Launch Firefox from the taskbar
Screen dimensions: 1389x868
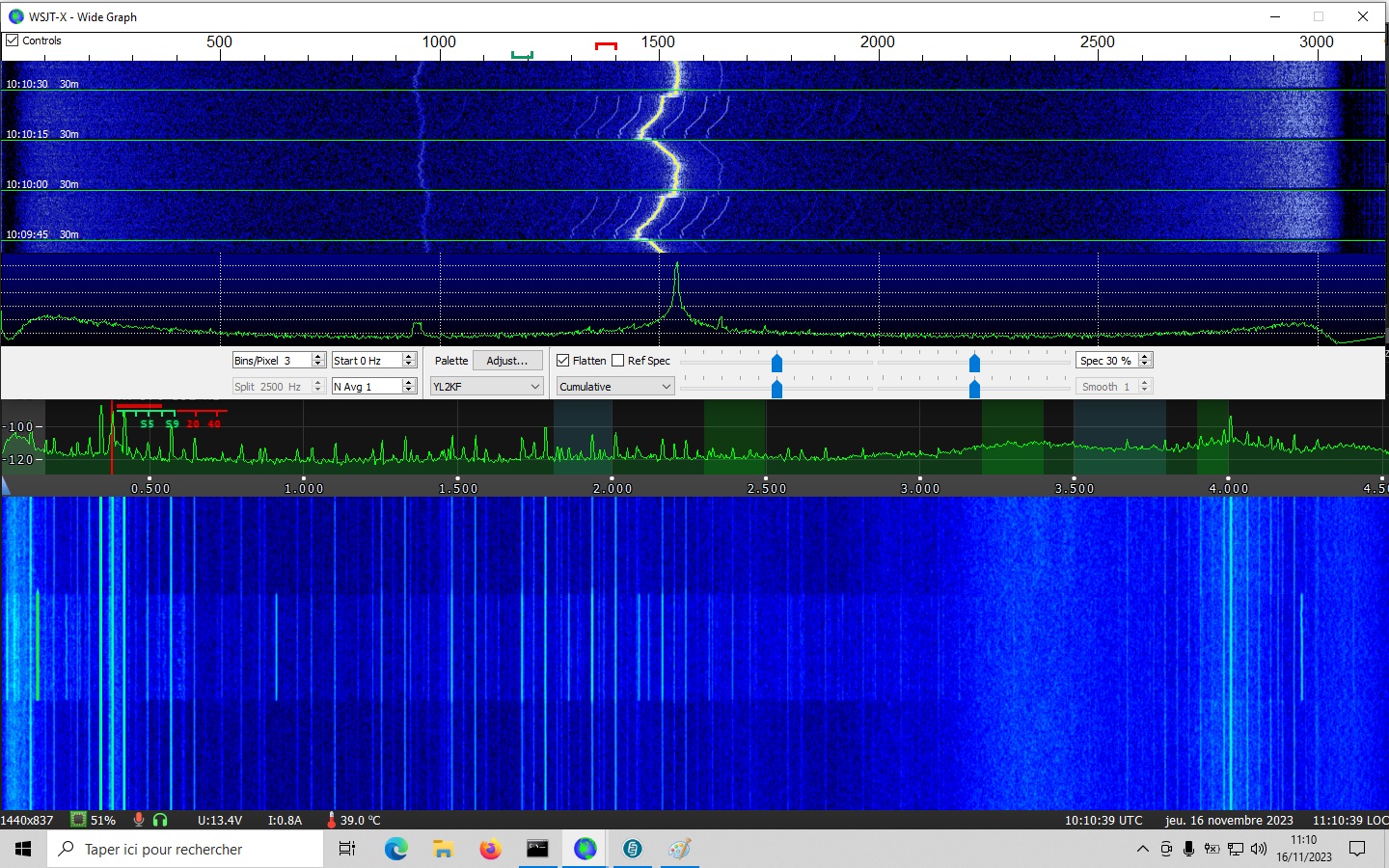(x=490, y=849)
